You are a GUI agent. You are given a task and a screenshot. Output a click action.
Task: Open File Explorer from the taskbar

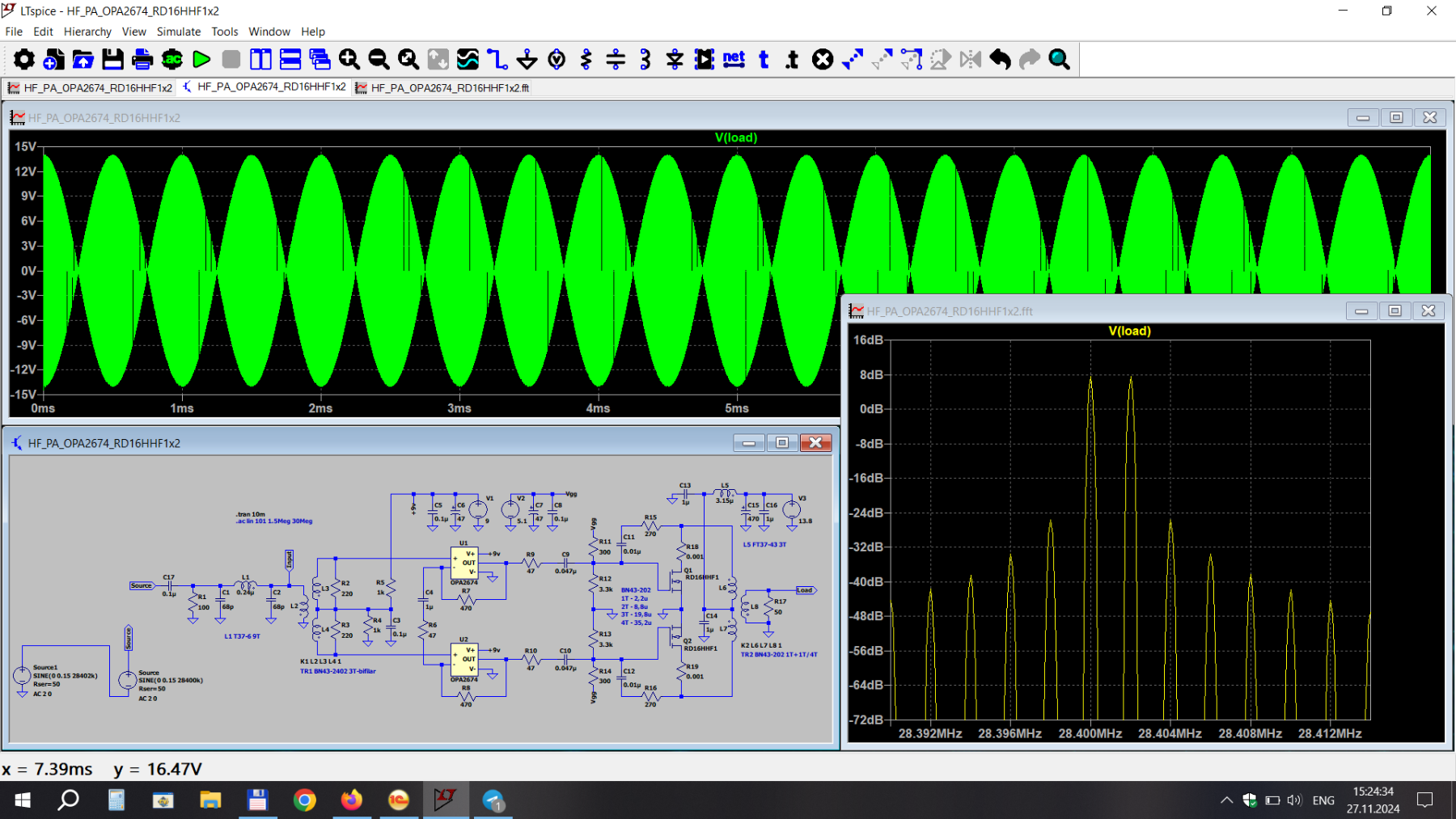pos(210,800)
